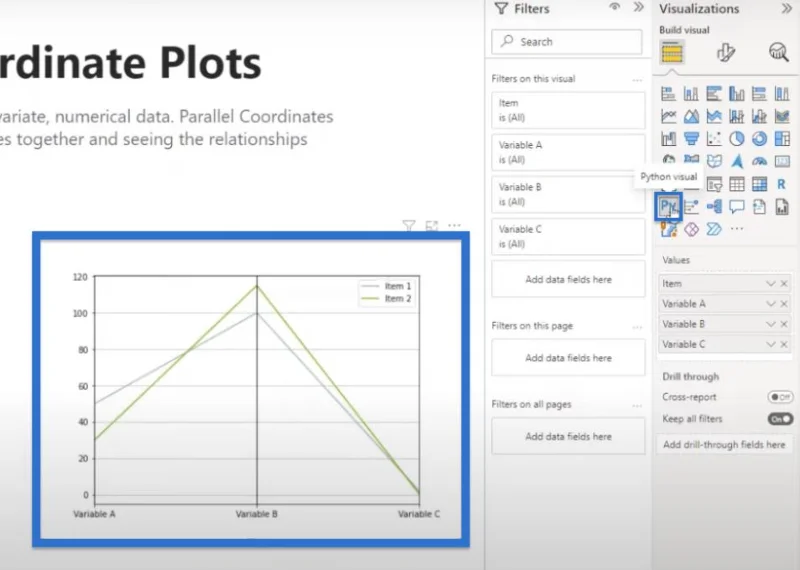
Task: Select the Paginated report visual
Action: tap(782, 207)
